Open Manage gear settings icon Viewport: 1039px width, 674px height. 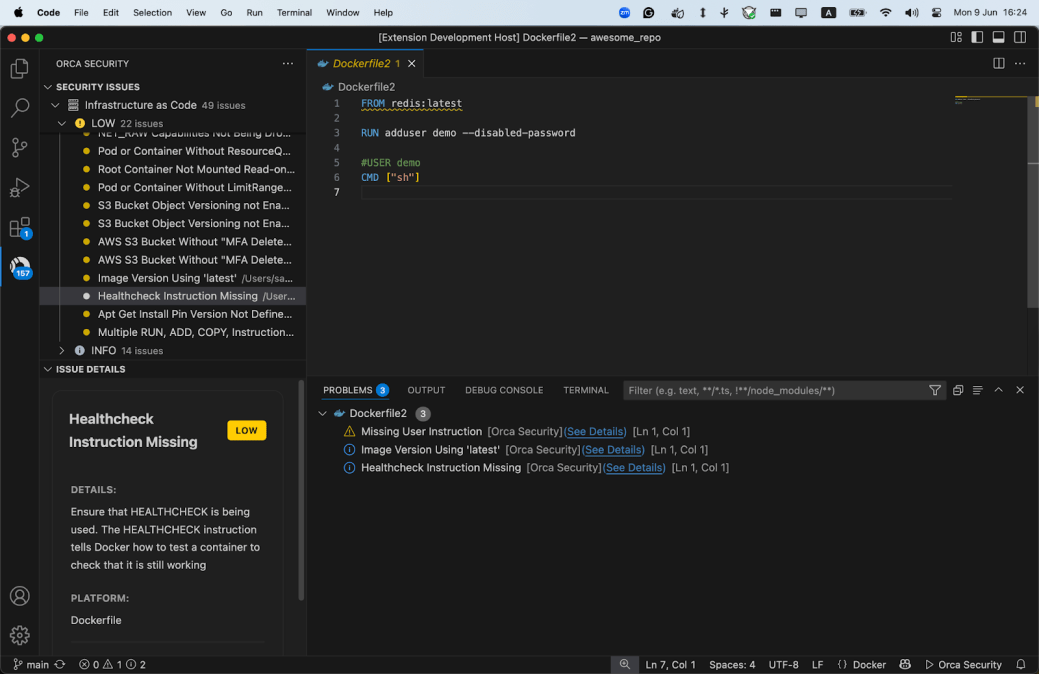point(20,636)
